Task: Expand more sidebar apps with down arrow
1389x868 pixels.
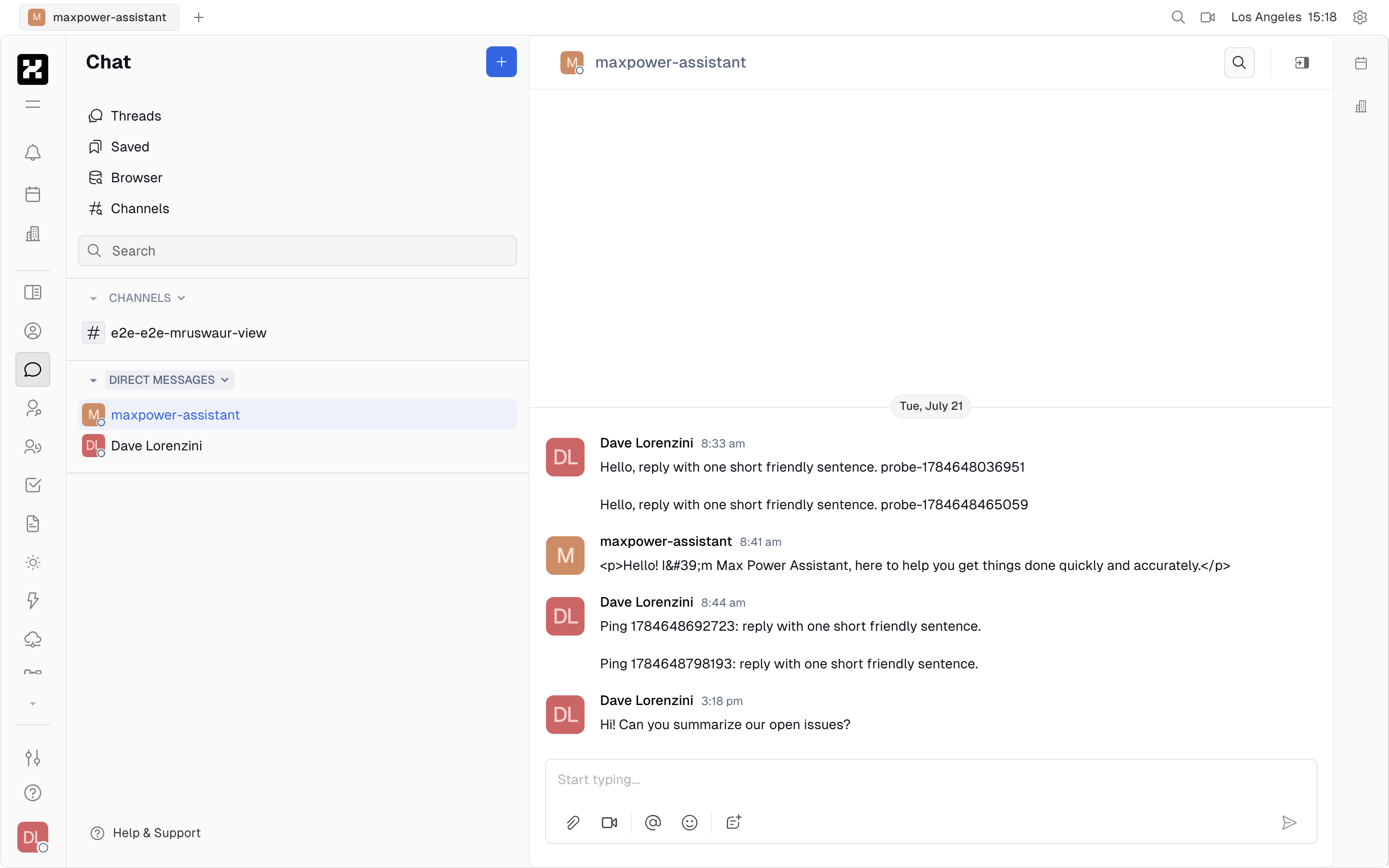Action: pyautogui.click(x=33, y=704)
